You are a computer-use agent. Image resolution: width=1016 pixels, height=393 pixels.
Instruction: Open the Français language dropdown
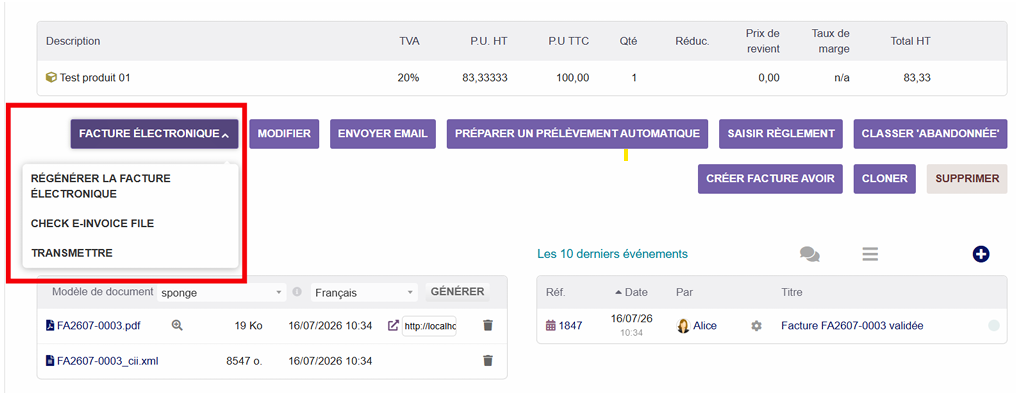point(364,293)
